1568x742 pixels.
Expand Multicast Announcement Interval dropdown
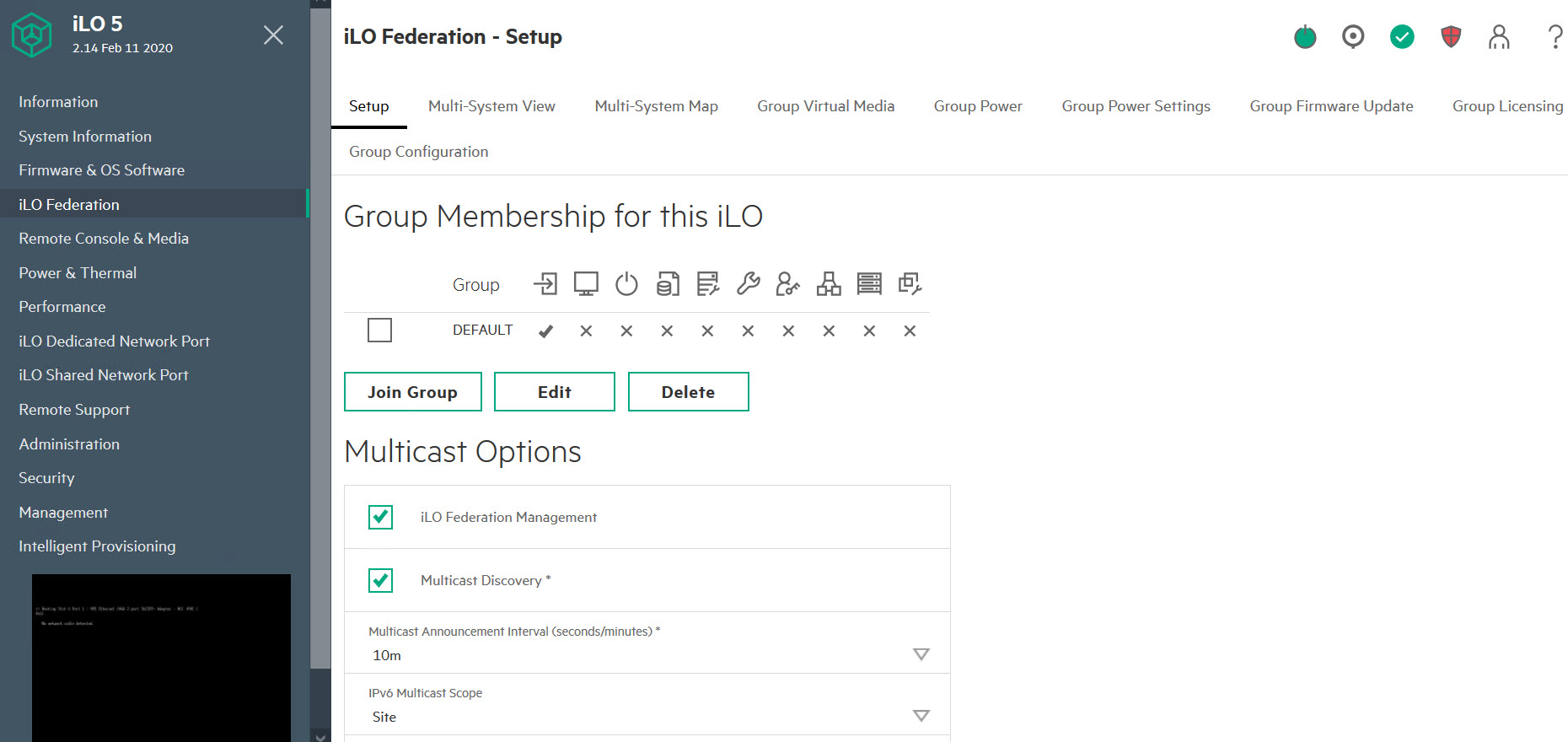pos(921,654)
